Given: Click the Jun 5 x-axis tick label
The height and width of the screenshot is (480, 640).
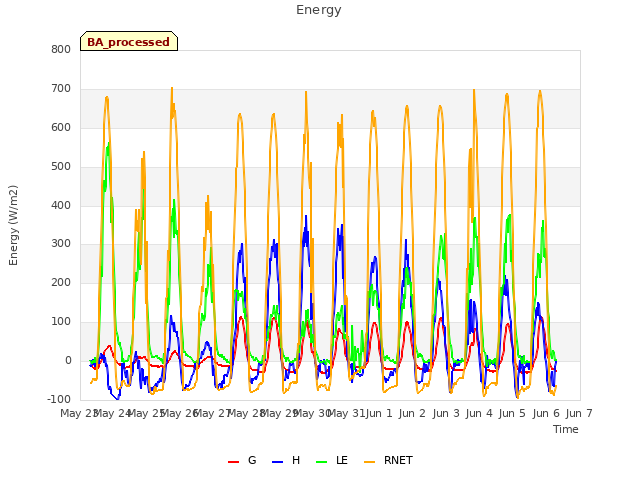Looking at the screenshot, I should pyautogui.click(x=512, y=413).
